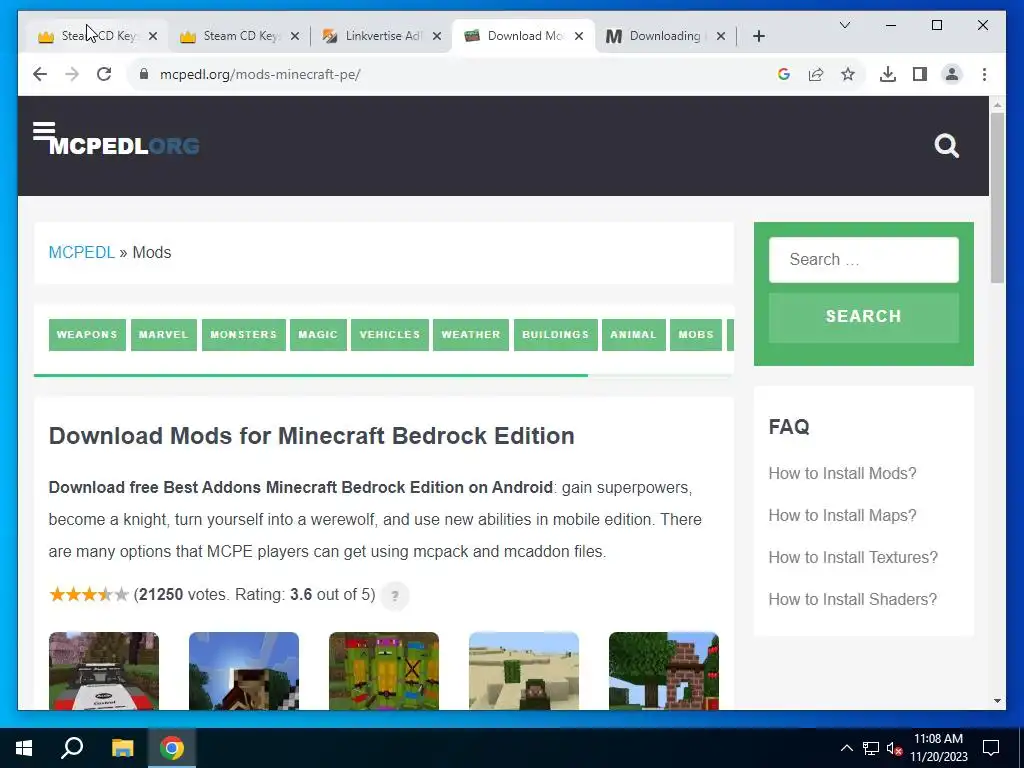
Task: Open the brick house mod thumbnail
Action: (x=664, y=671)
